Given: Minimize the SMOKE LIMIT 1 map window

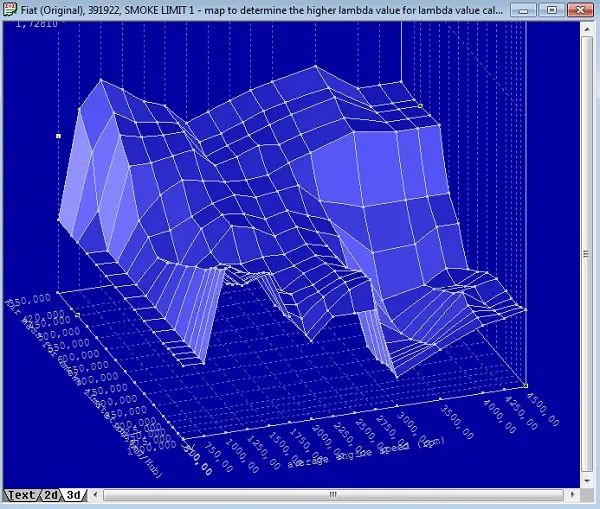Looking at the screenshot, I should (526, 10).
